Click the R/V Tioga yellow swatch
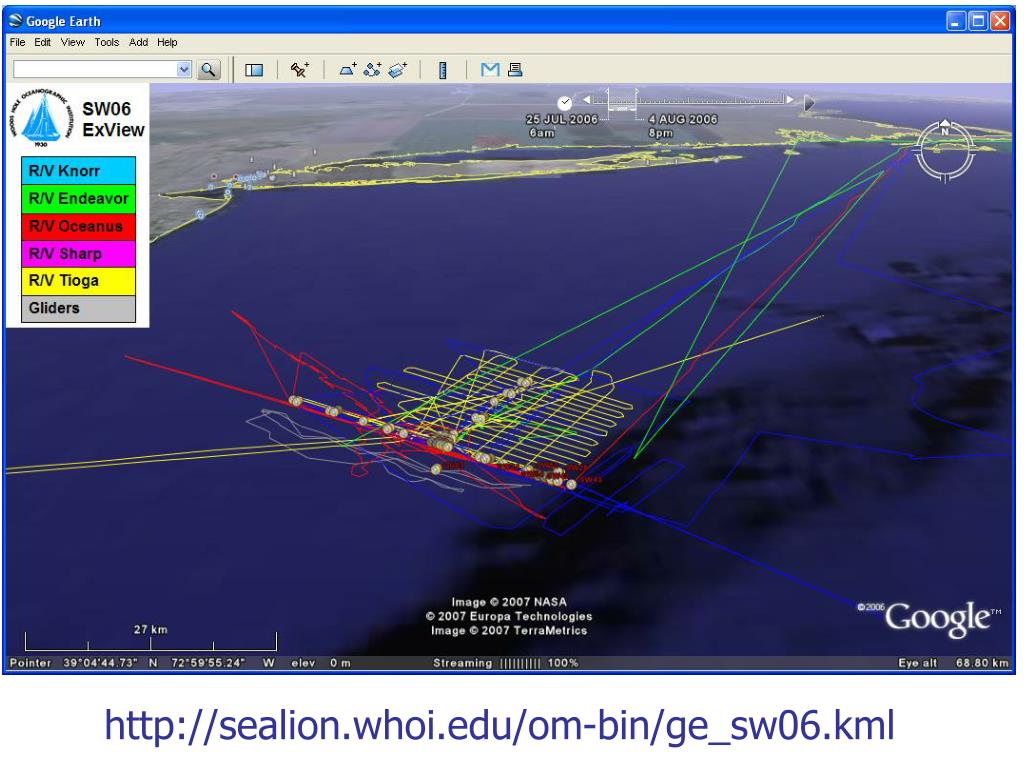 pyautogui.click(x=78, y=281)
